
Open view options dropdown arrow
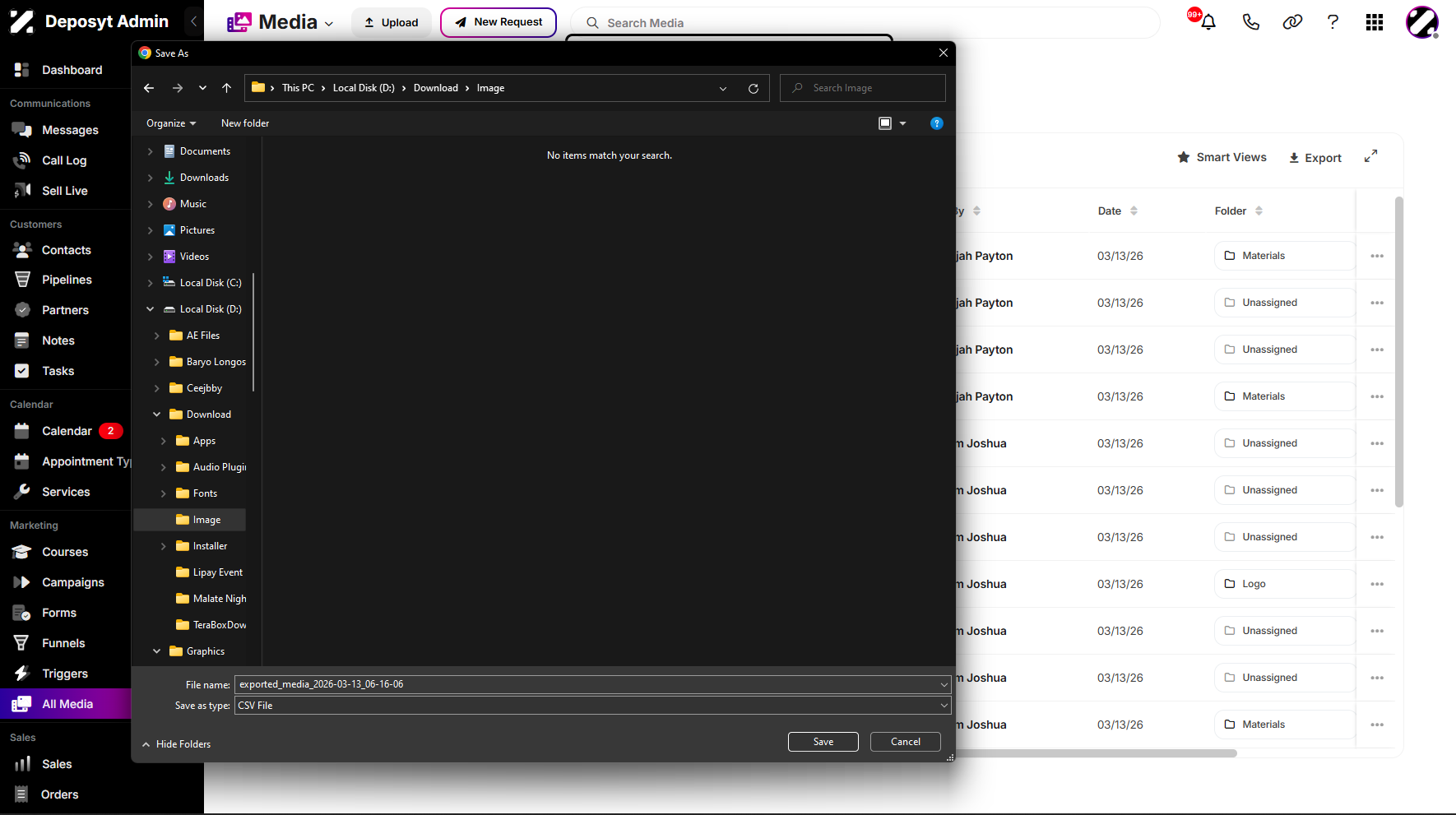coord(902,123)
